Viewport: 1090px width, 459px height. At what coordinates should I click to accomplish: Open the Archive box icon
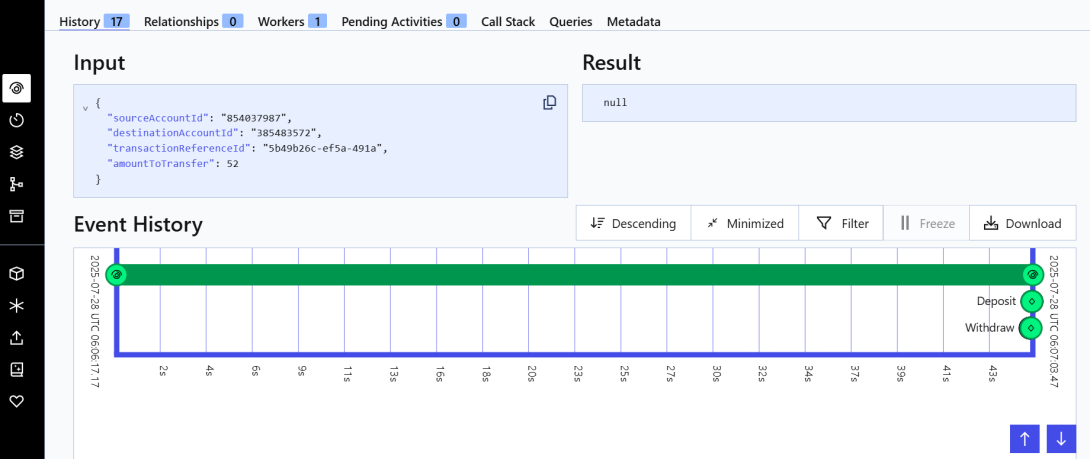[16, 216]
